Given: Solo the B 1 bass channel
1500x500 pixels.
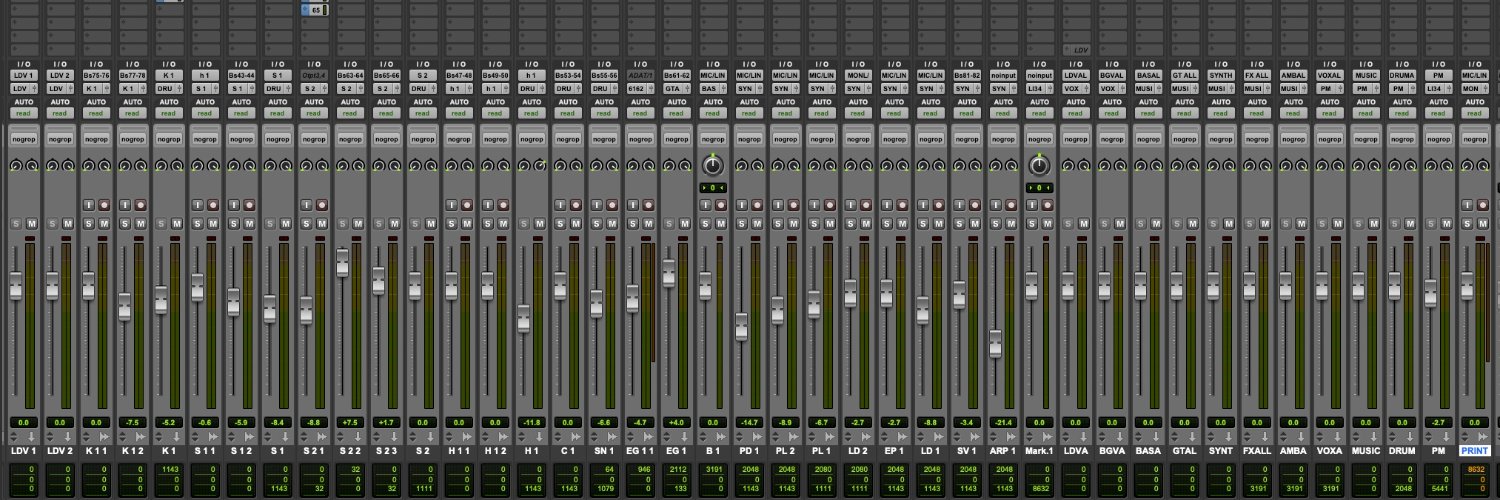Looking at the screenshot, I should [705, 223].
